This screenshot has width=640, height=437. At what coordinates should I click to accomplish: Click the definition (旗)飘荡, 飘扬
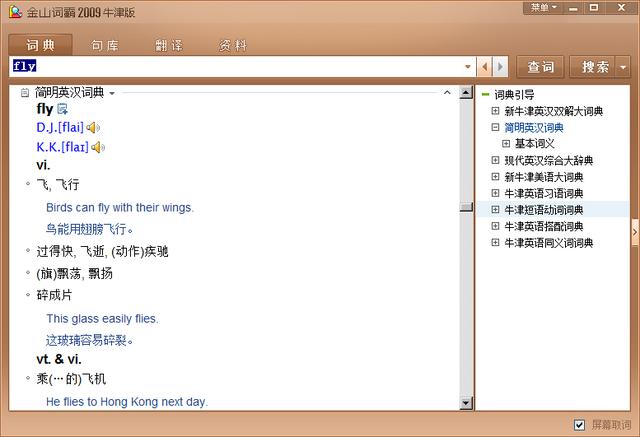coord(74,273)
